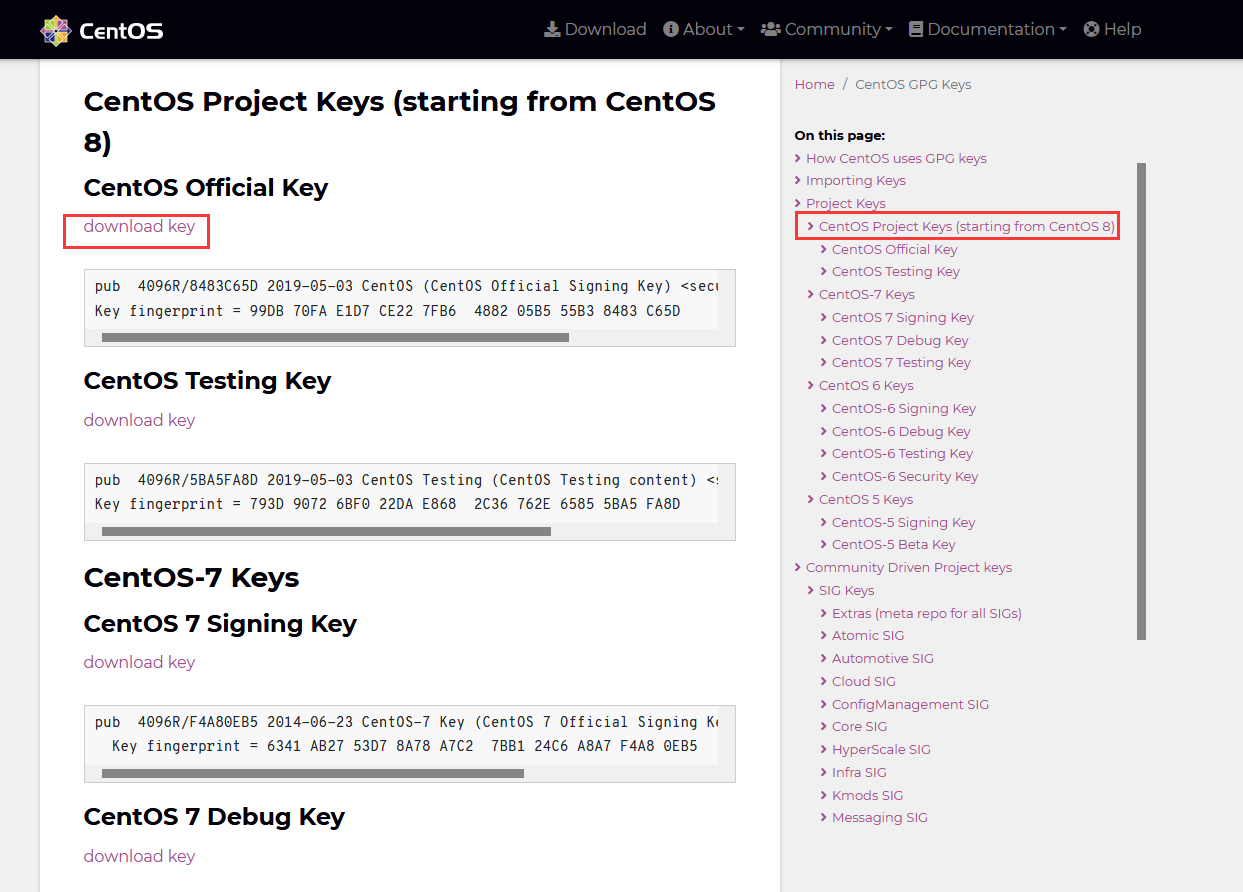This screenshot has height=892, width=1243.
Task: Open CentOS Official Key in sidebar
Action: point(894,249)
